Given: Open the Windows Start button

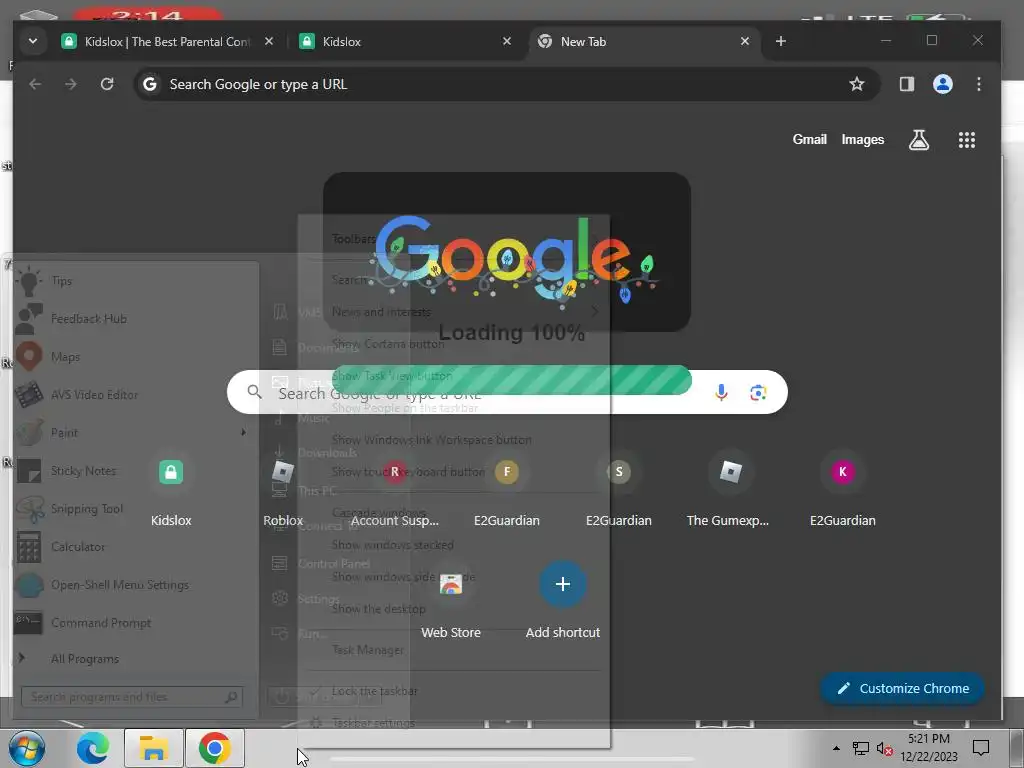Looking at the screenshot, I should click(26, 748).
